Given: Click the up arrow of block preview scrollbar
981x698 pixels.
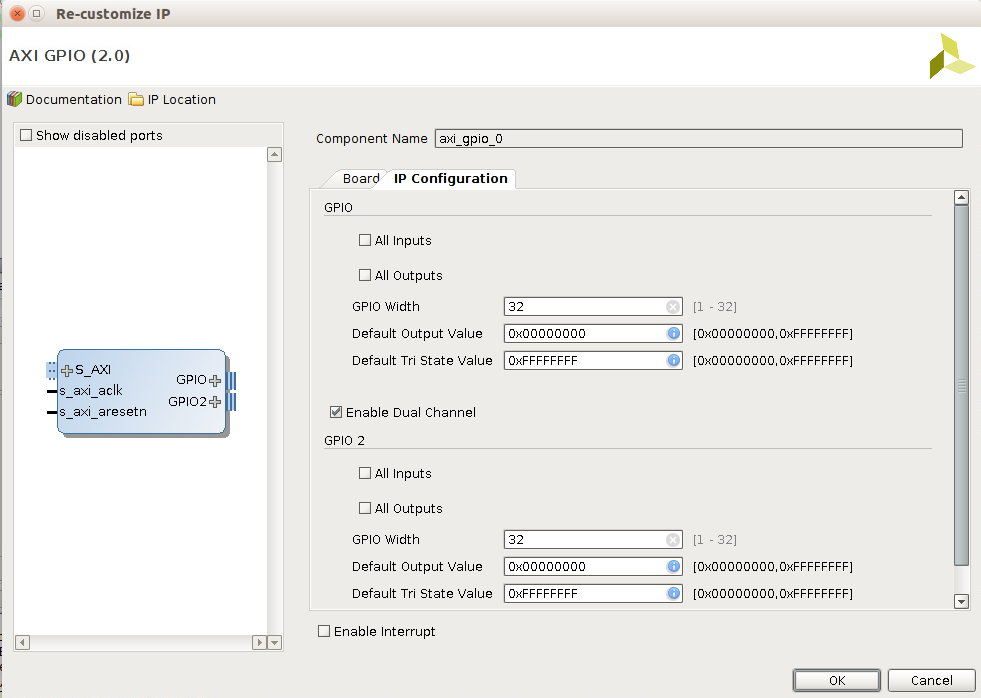Looking at the screenshot, I should (274, 154).
